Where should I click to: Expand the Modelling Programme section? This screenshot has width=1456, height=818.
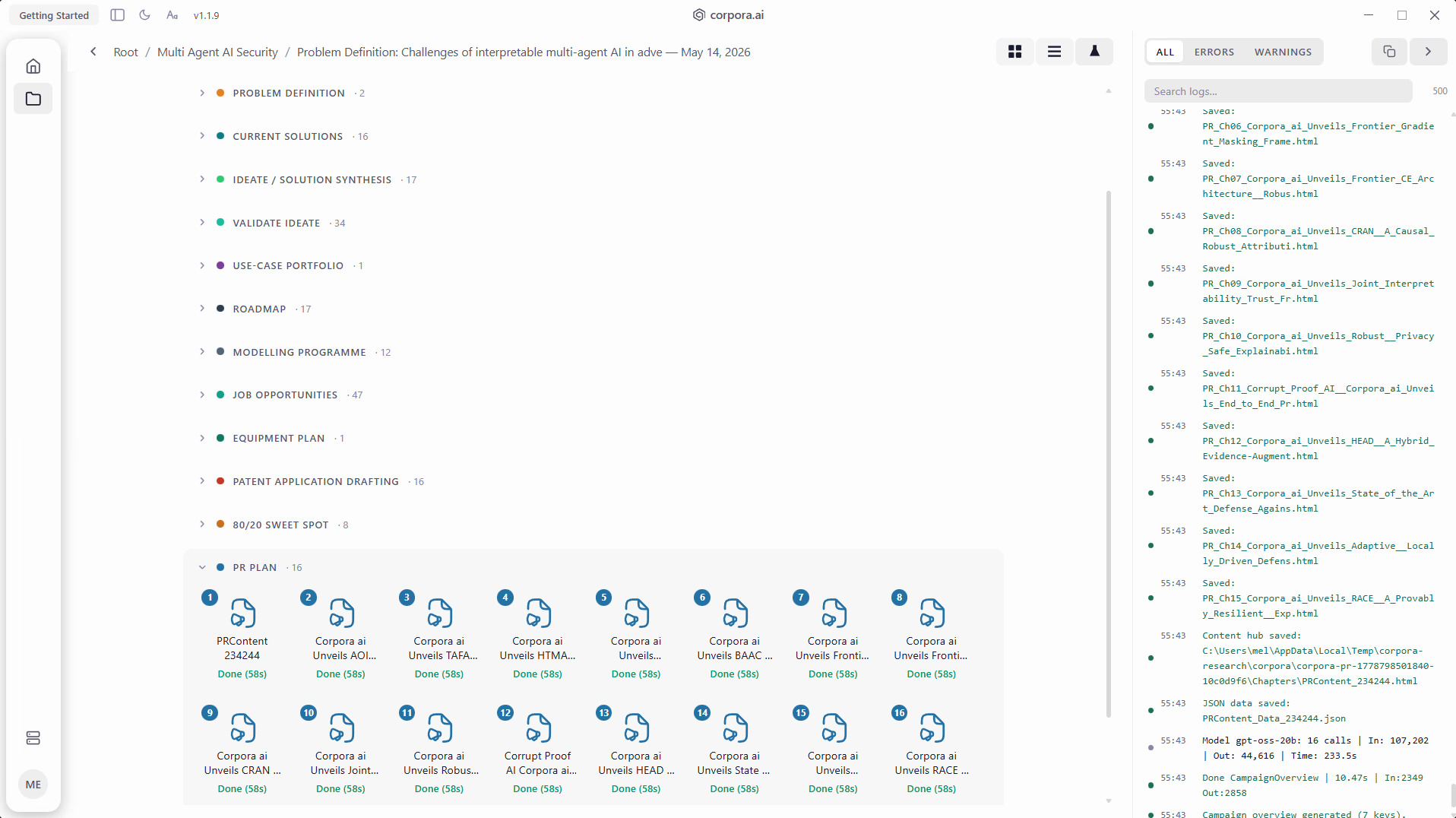[202, 352]
